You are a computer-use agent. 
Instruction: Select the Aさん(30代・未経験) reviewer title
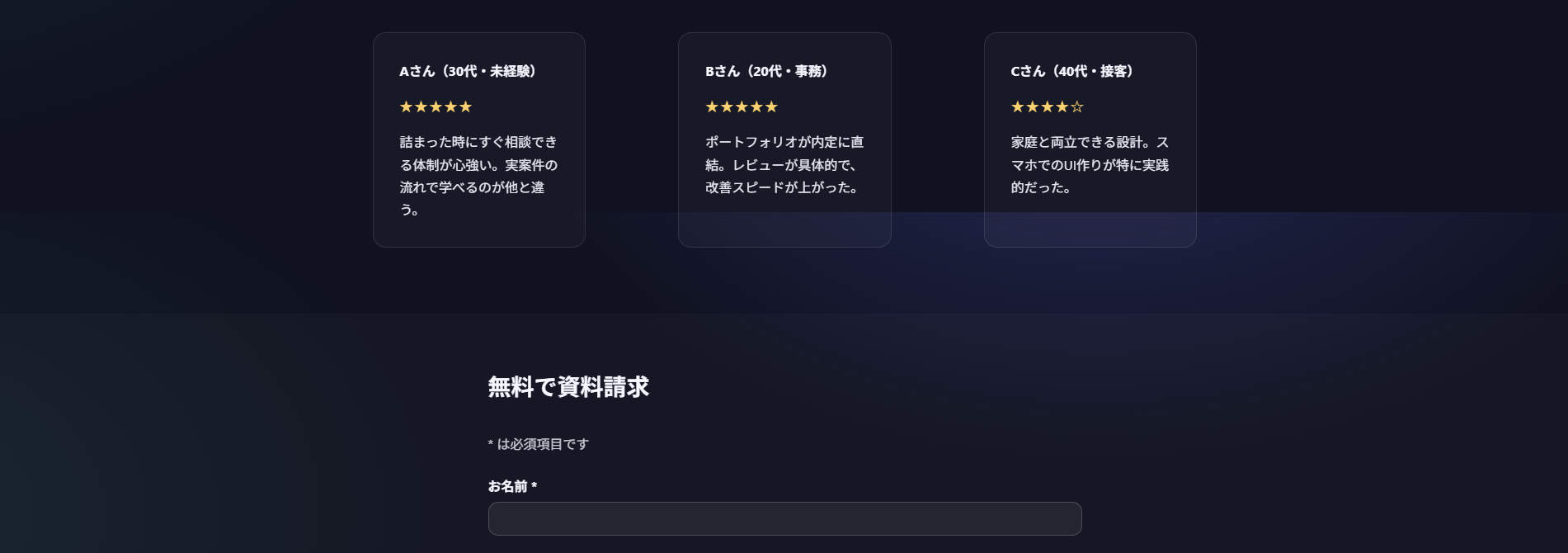click(469, 72)
